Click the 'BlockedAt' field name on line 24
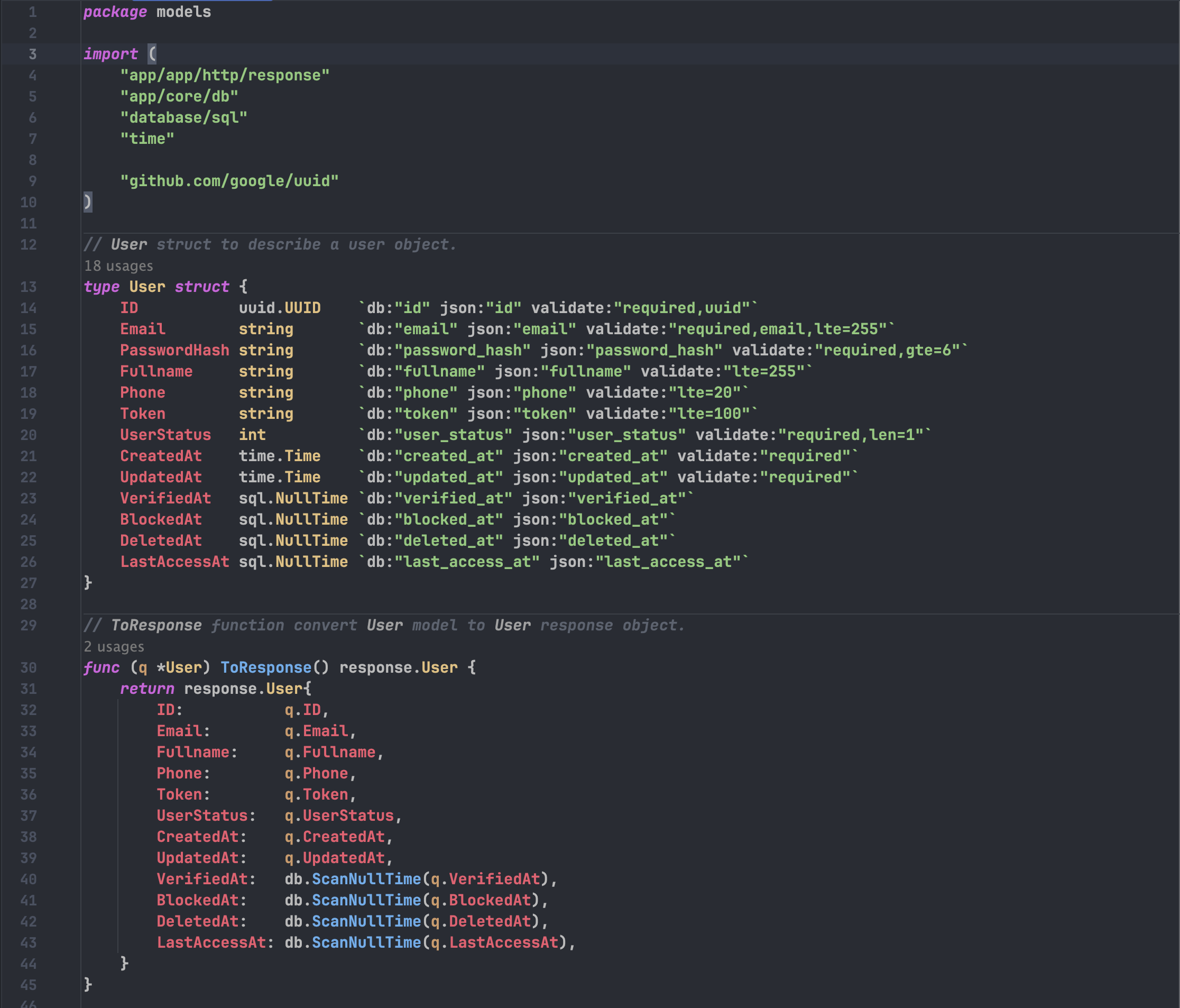 [x=161, y=520]
